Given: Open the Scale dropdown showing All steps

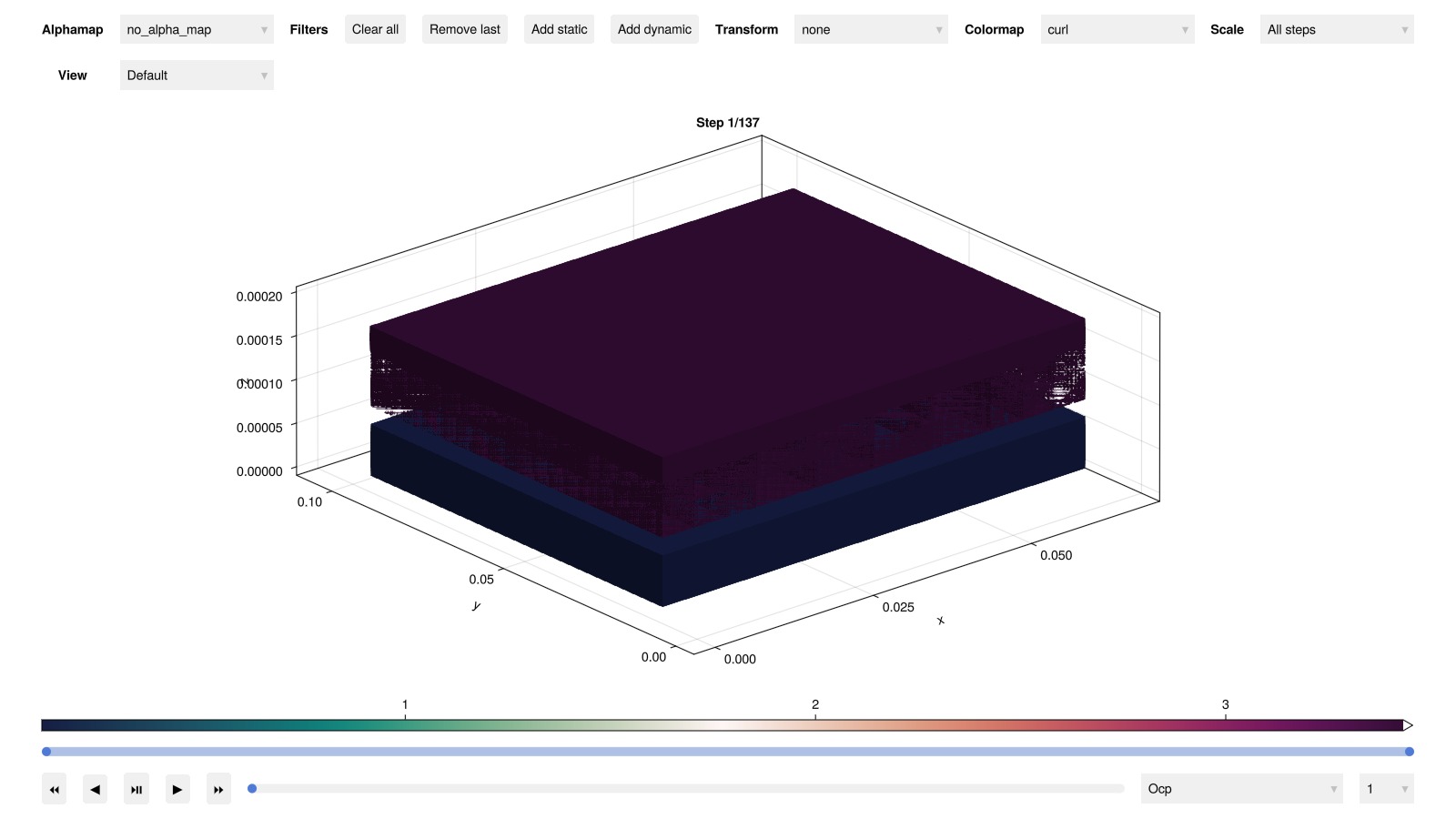Looking at the screenshot, I should (1337, 29).
